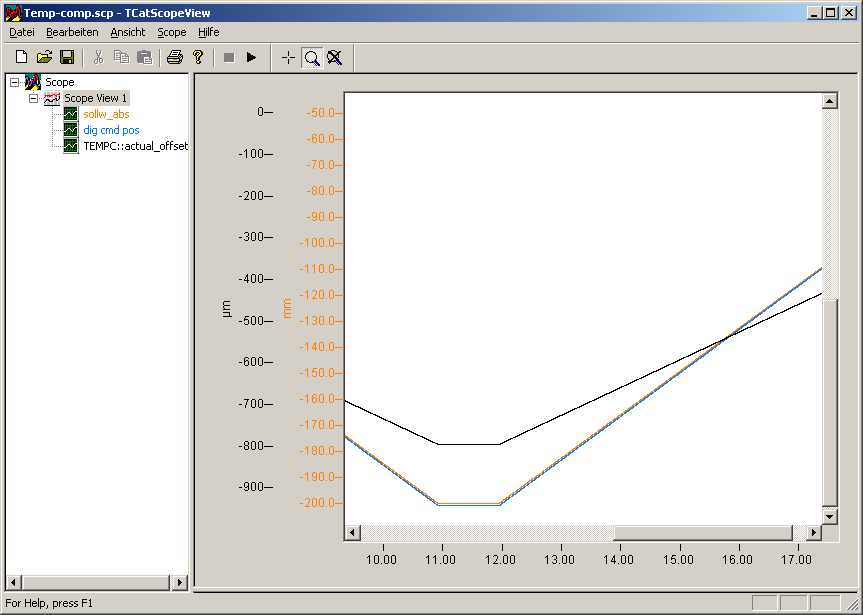Open the Datei menu
This screenshot has width=863, height=615.
pos(22,32)
